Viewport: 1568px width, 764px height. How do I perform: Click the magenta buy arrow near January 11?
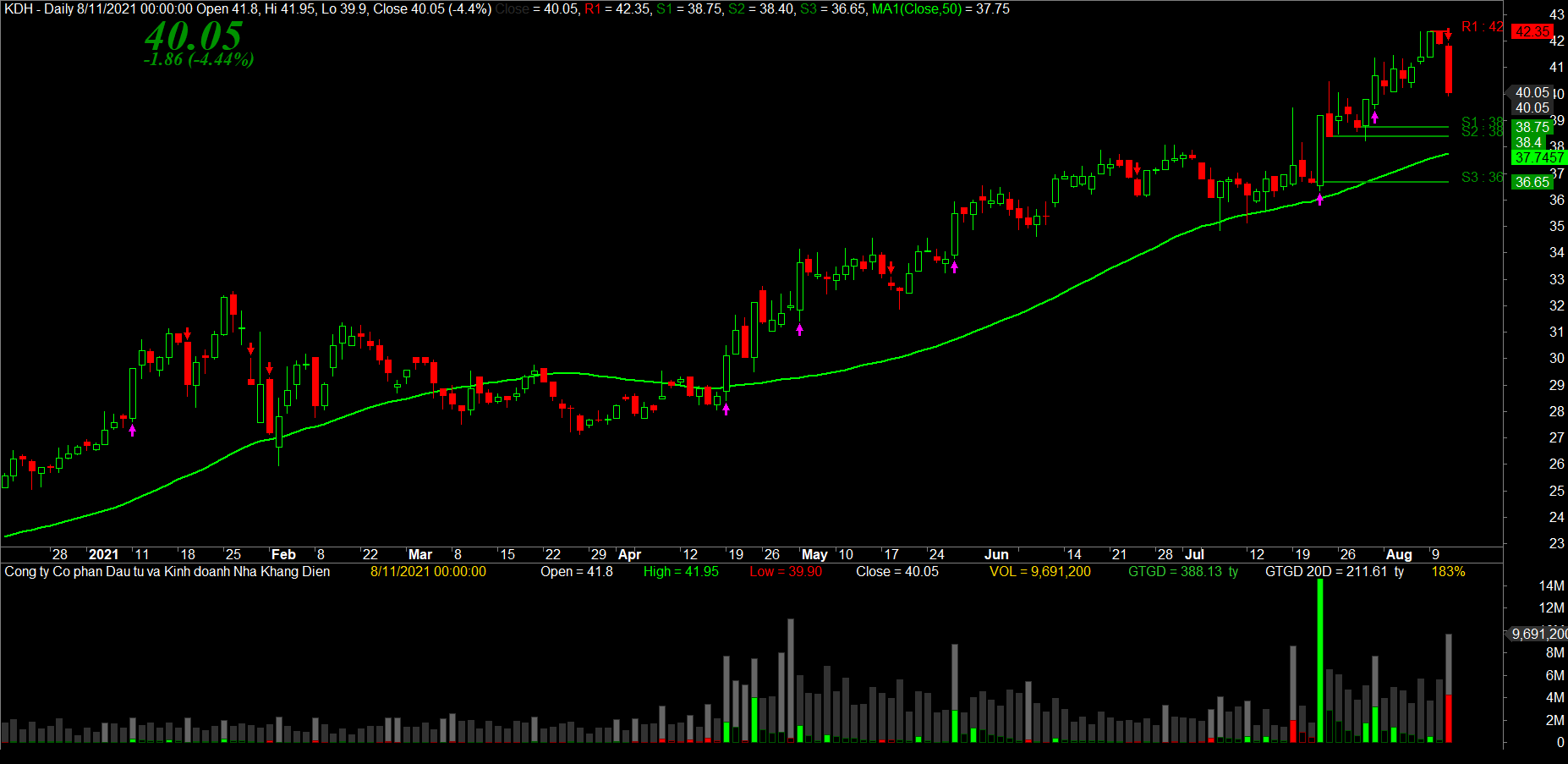click(132, 430)
